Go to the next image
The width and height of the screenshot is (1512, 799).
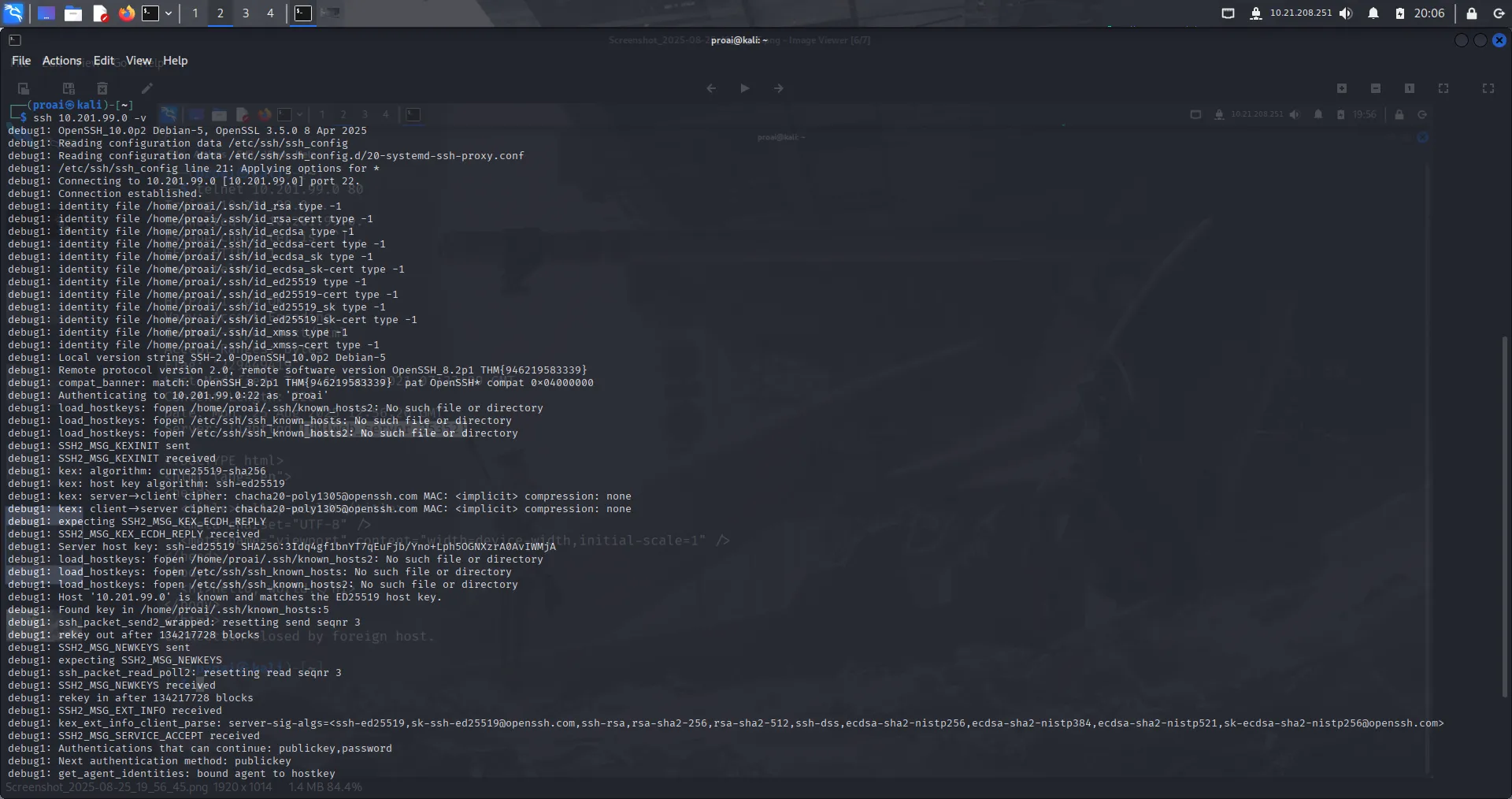778,88
